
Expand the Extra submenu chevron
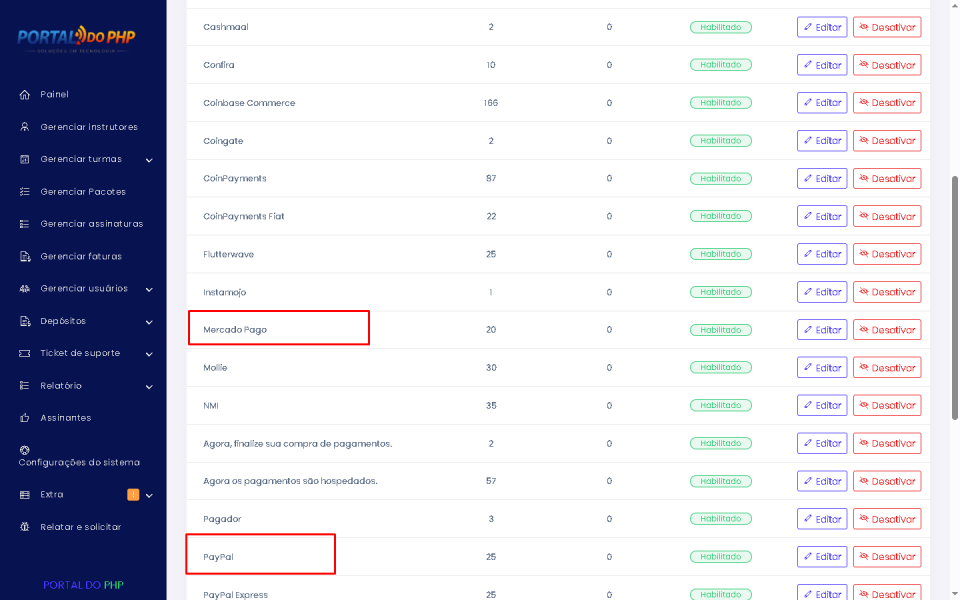coord(149,496)
